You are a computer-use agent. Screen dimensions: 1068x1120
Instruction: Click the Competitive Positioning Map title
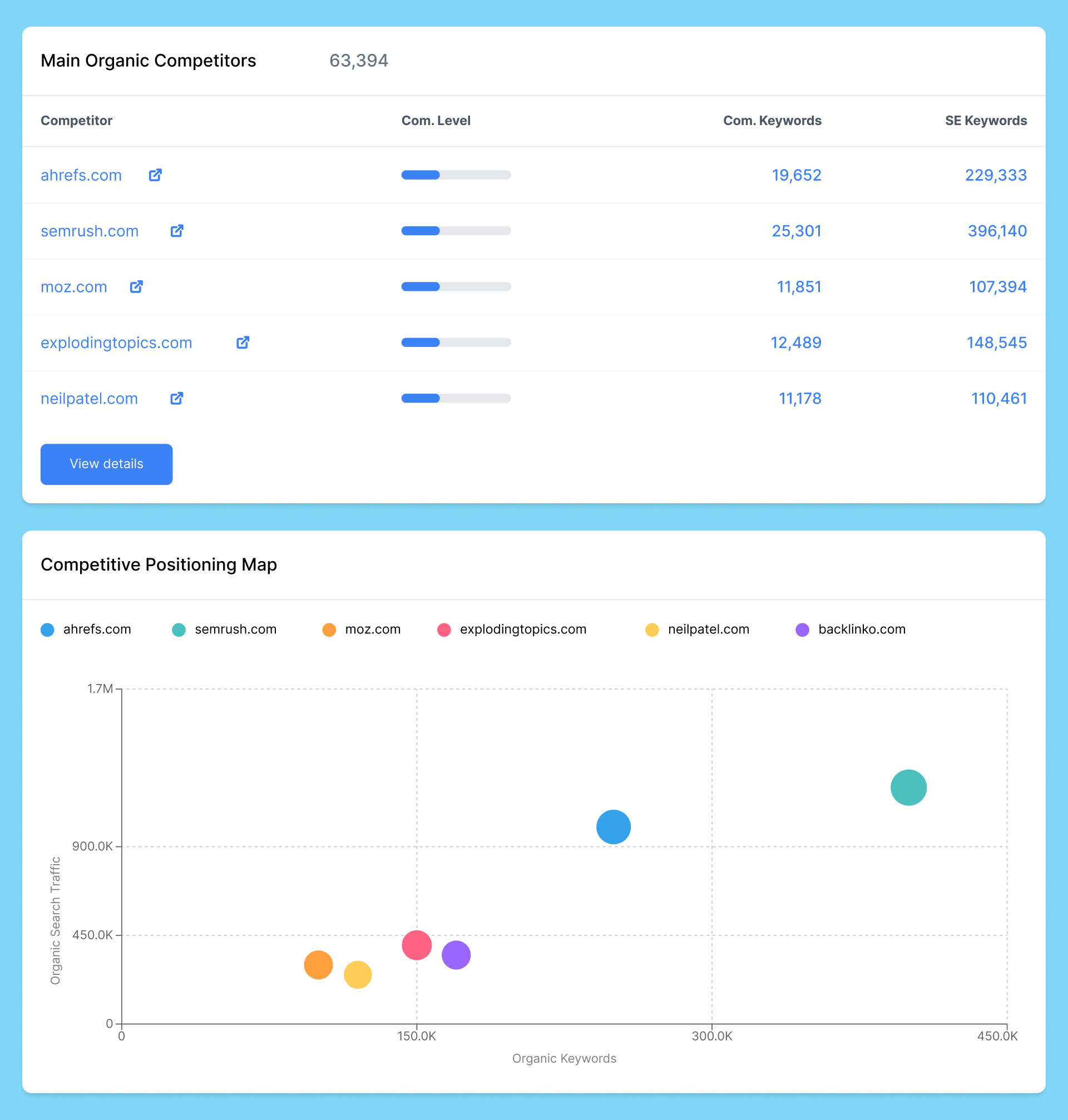(159, 564)
